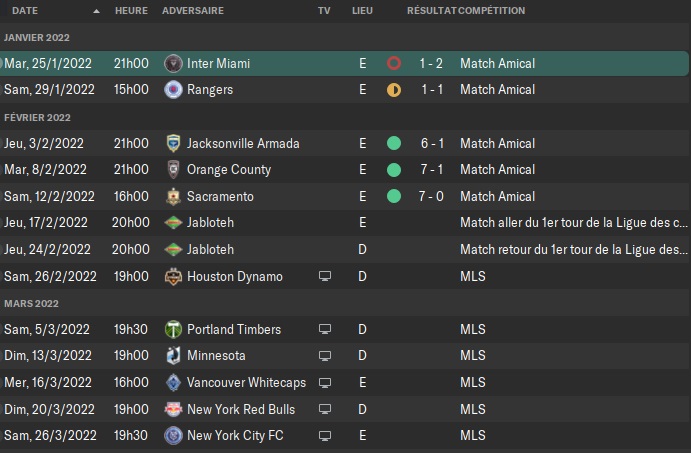
Task: Click the Résultat column header
Action: pos(431,11)
